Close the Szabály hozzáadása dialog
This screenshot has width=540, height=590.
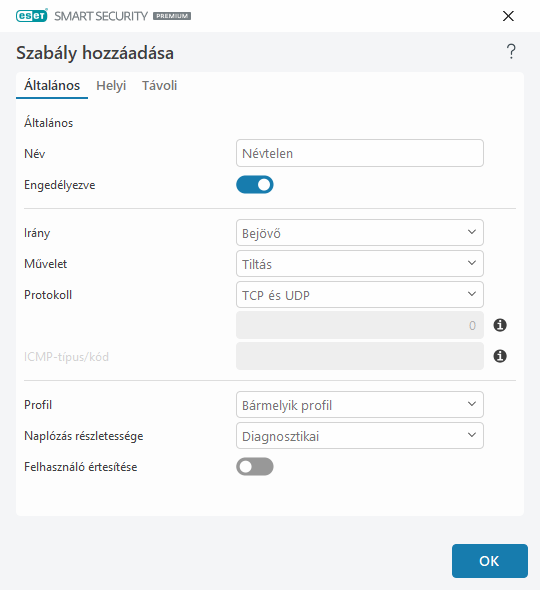[508, 16]
